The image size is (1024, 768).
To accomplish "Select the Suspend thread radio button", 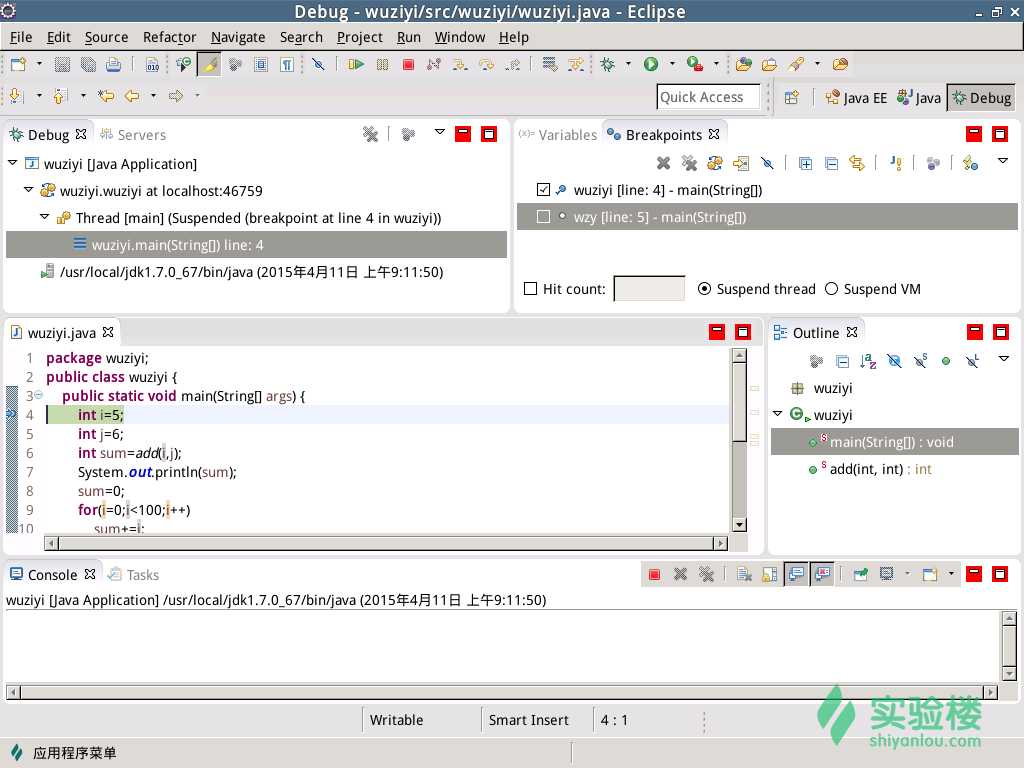I will pos(704,289).
